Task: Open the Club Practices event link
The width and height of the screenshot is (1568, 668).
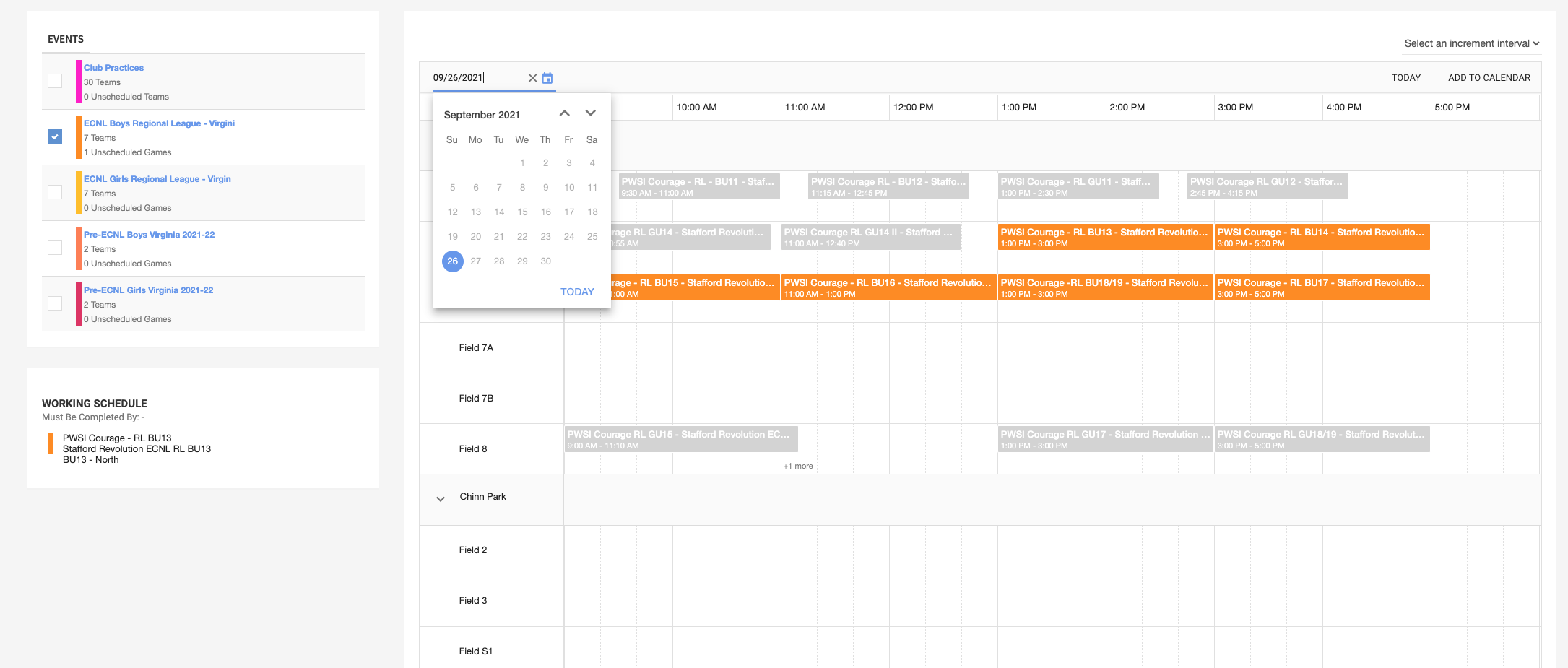Action: (113, 68)
